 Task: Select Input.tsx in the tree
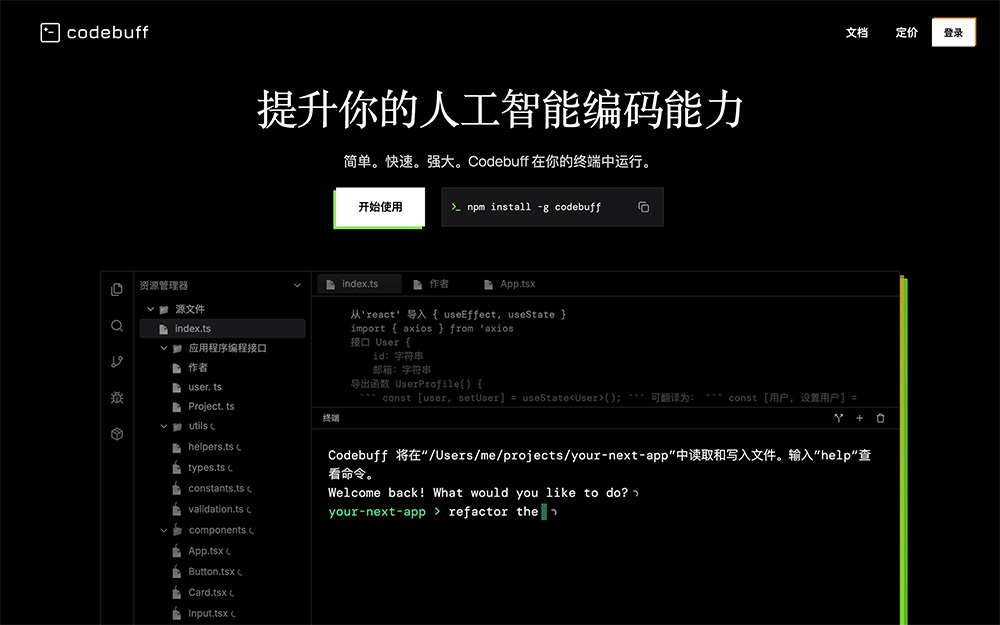(208, 613)
